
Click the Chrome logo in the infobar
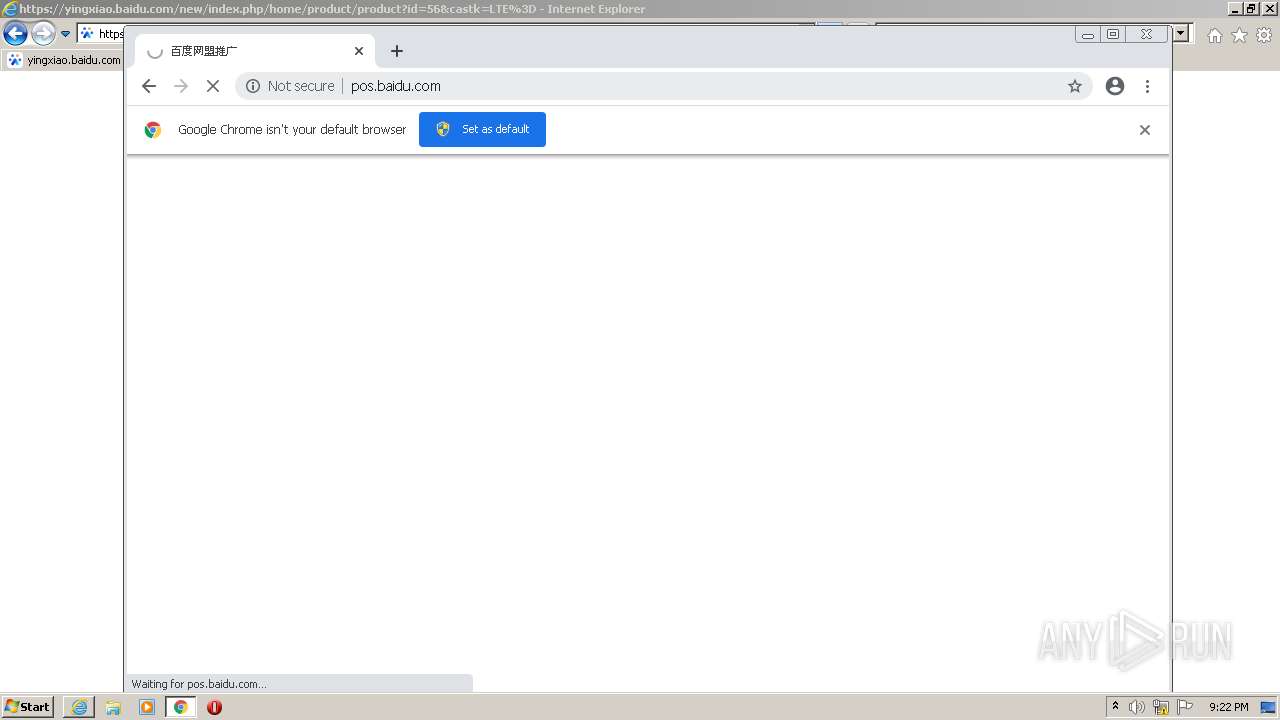[153, 130]
